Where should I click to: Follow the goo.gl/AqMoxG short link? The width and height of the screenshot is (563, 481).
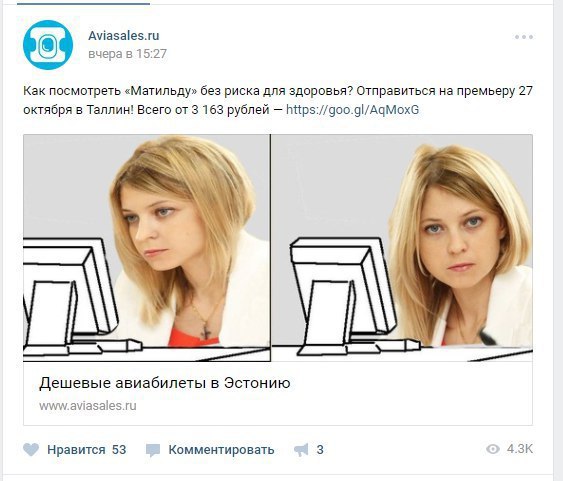(x=353, y=109)
